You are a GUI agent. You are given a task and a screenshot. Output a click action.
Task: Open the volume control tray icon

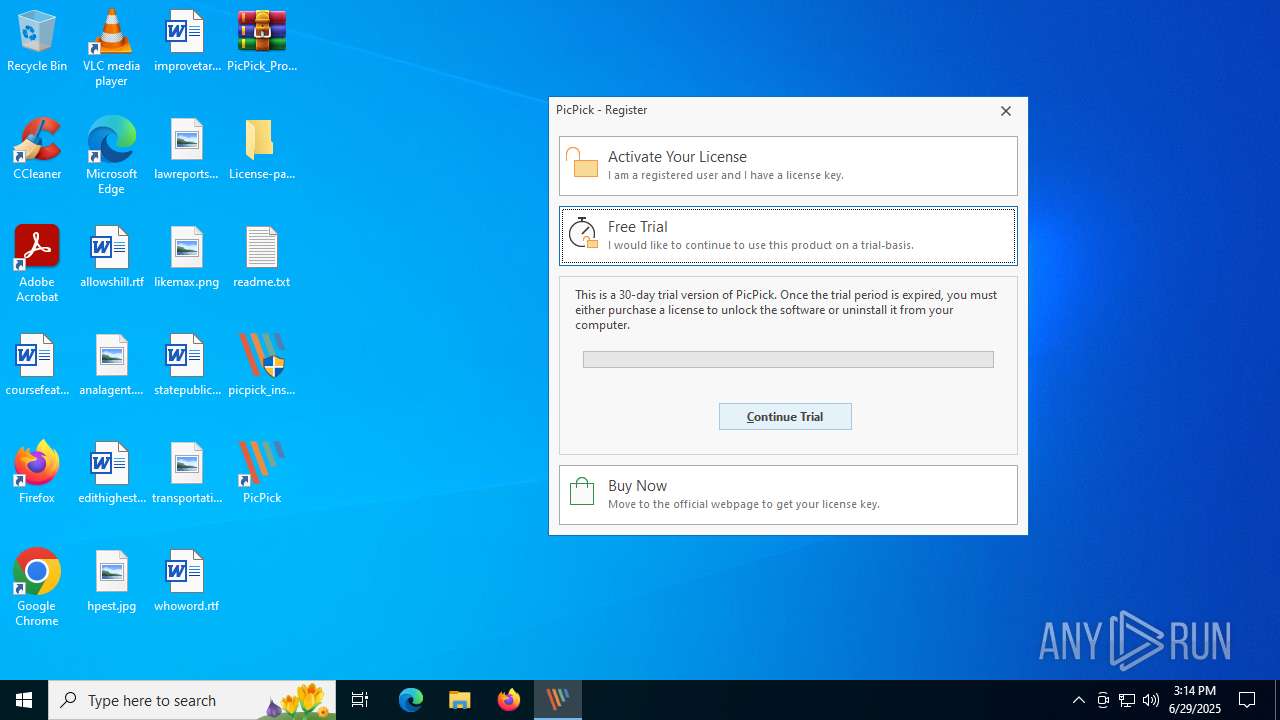1151,700
